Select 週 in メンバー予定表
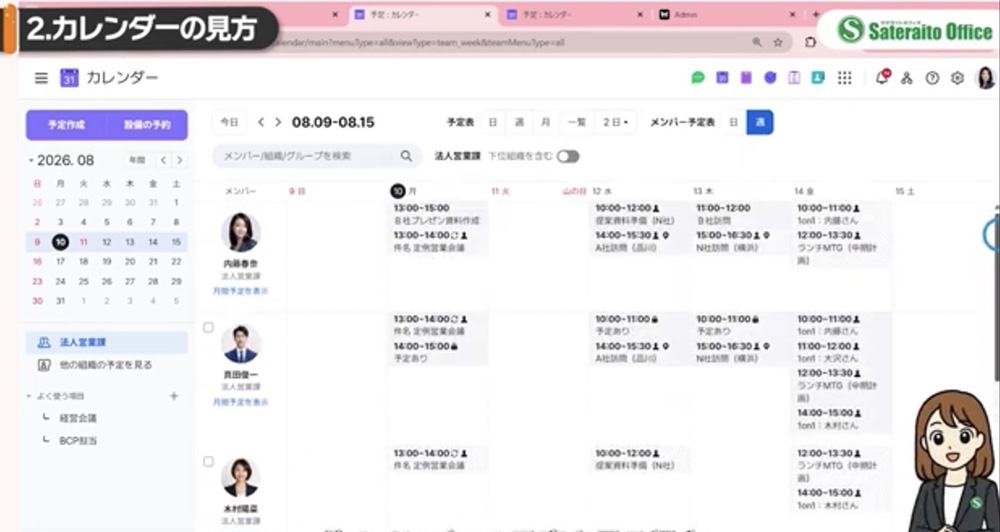1000x532 pixels. click(760, 122)
